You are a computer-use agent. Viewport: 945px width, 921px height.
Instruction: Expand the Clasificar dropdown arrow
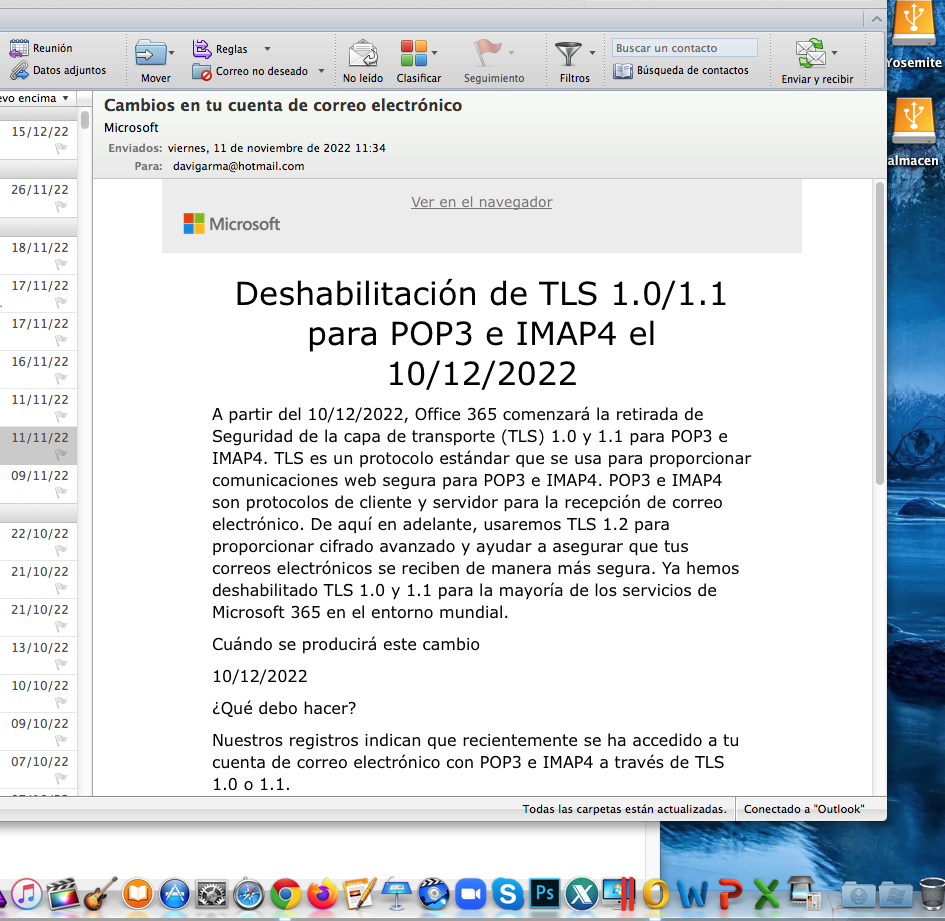coord(435,53)
